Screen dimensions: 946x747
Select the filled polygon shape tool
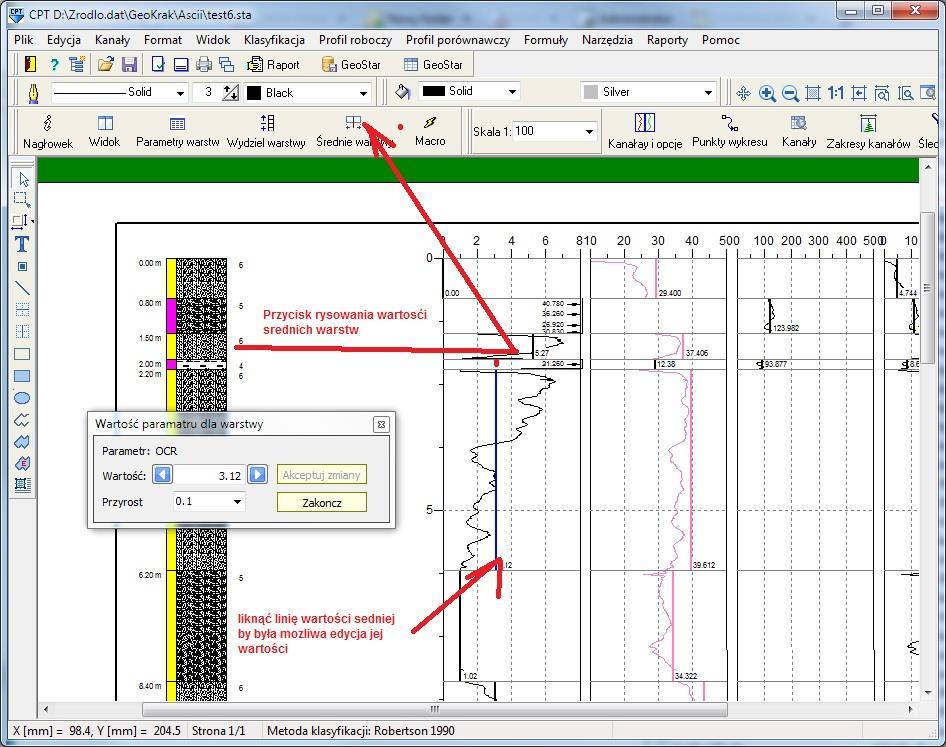22,442
